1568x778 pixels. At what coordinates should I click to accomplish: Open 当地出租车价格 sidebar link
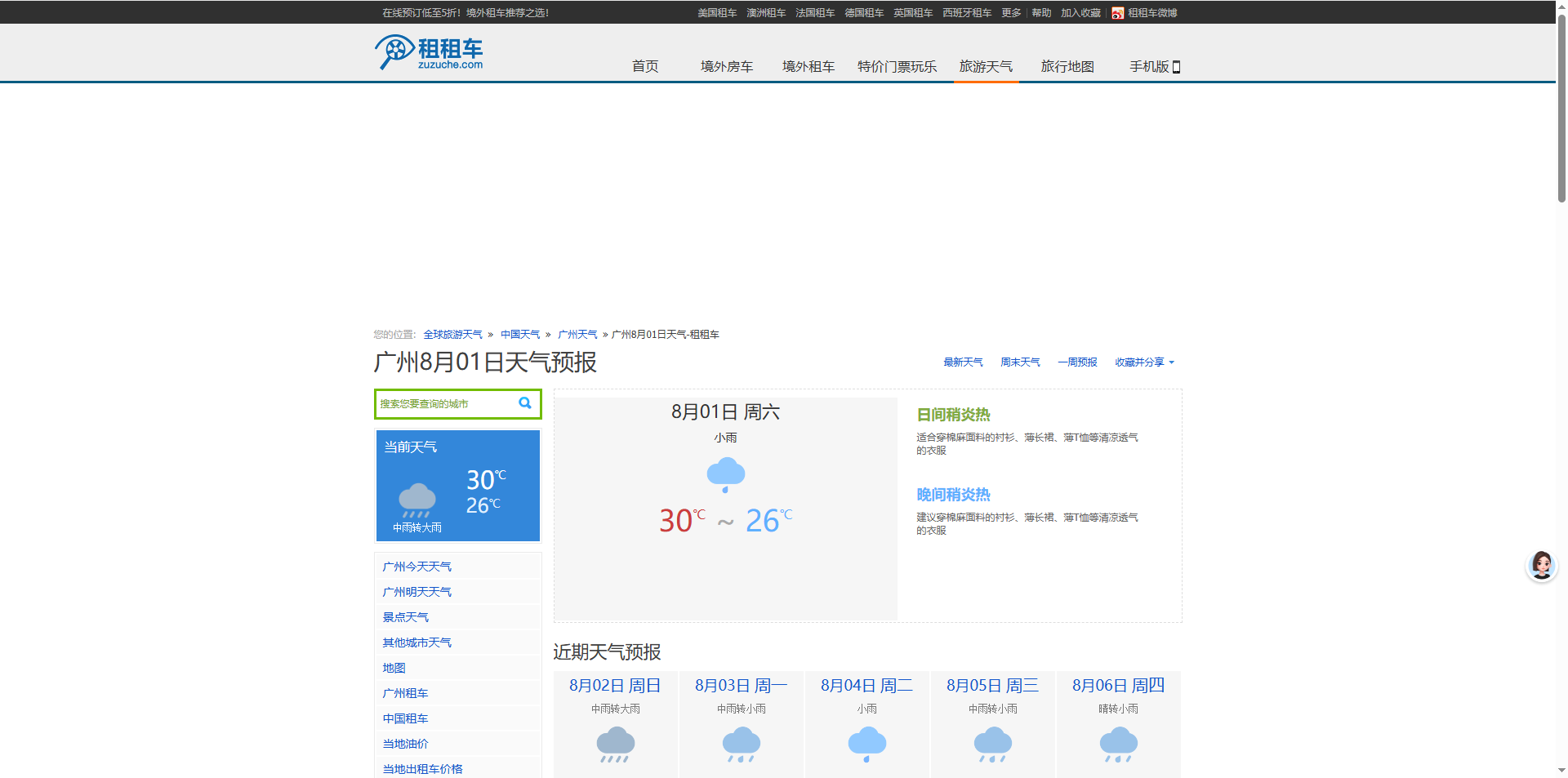coord(422,769)
